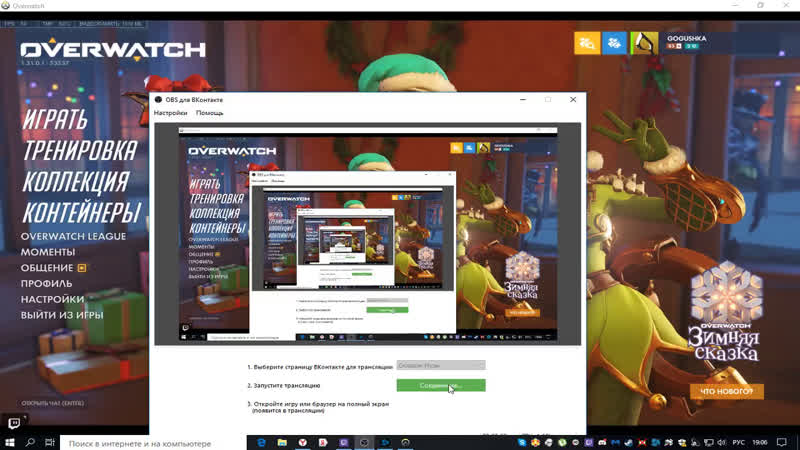Select ТРЕНИРОВКА in Overwatch menu
The height and width of the screenshot is (450, 800).
80,151
